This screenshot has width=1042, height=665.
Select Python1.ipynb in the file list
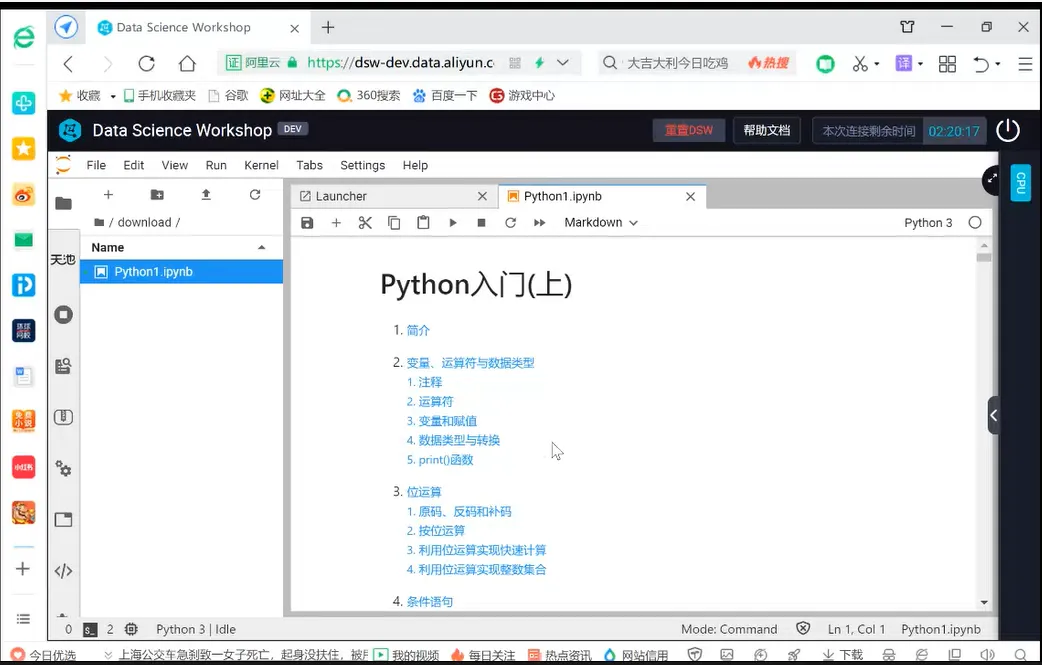point(181,272)
